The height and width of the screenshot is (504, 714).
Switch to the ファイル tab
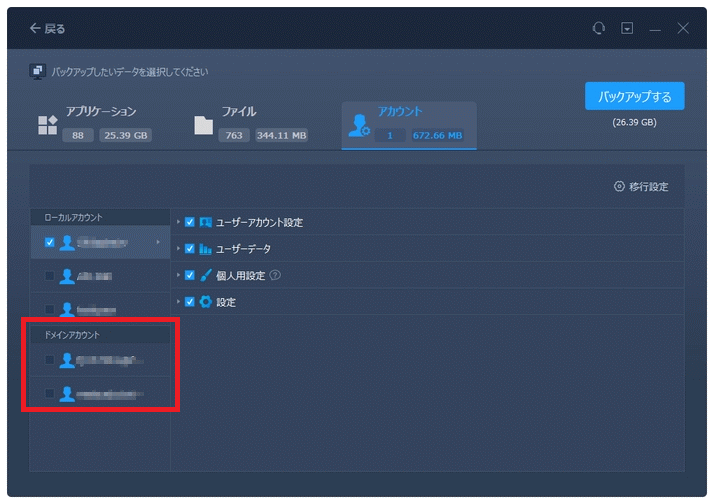point(252,124)
